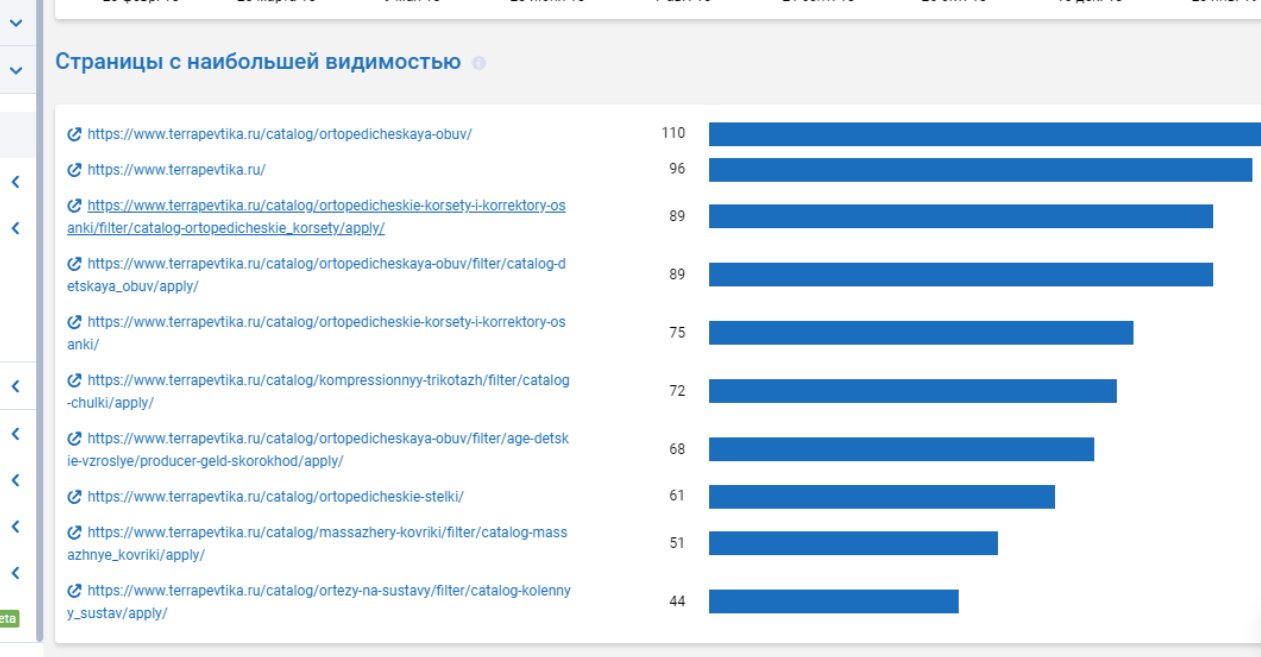The width and height of the screenshot is (1261, 657).
Task: Click external link icon for the terrapevtika.ru homepage URL
Action: pos(74,170)
